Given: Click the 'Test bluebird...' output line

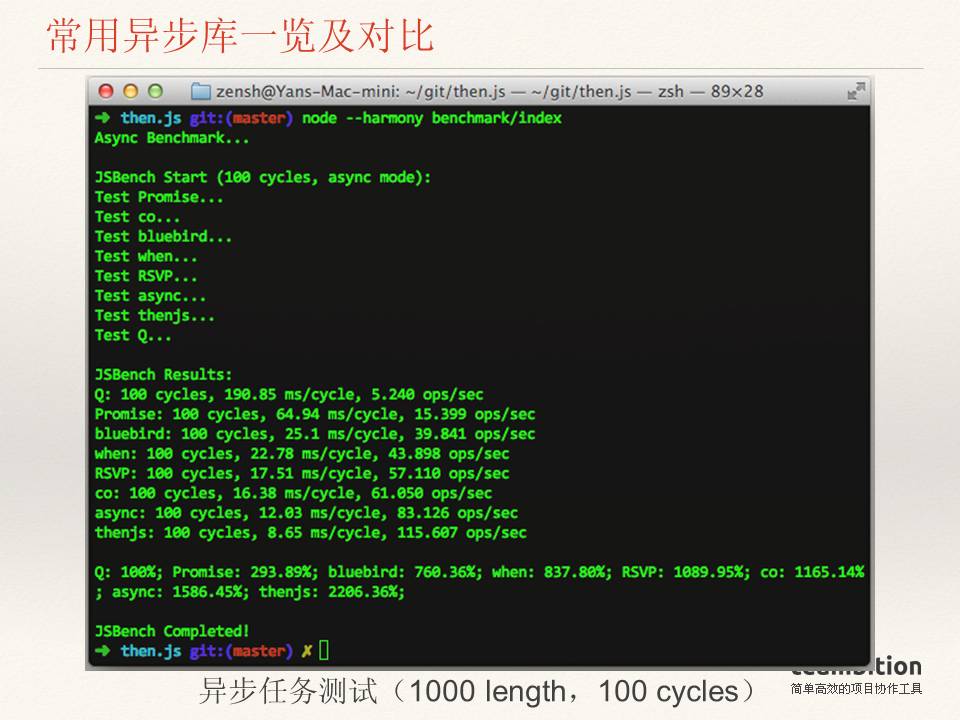Looking at the screenshot, I should pos(163,237).
